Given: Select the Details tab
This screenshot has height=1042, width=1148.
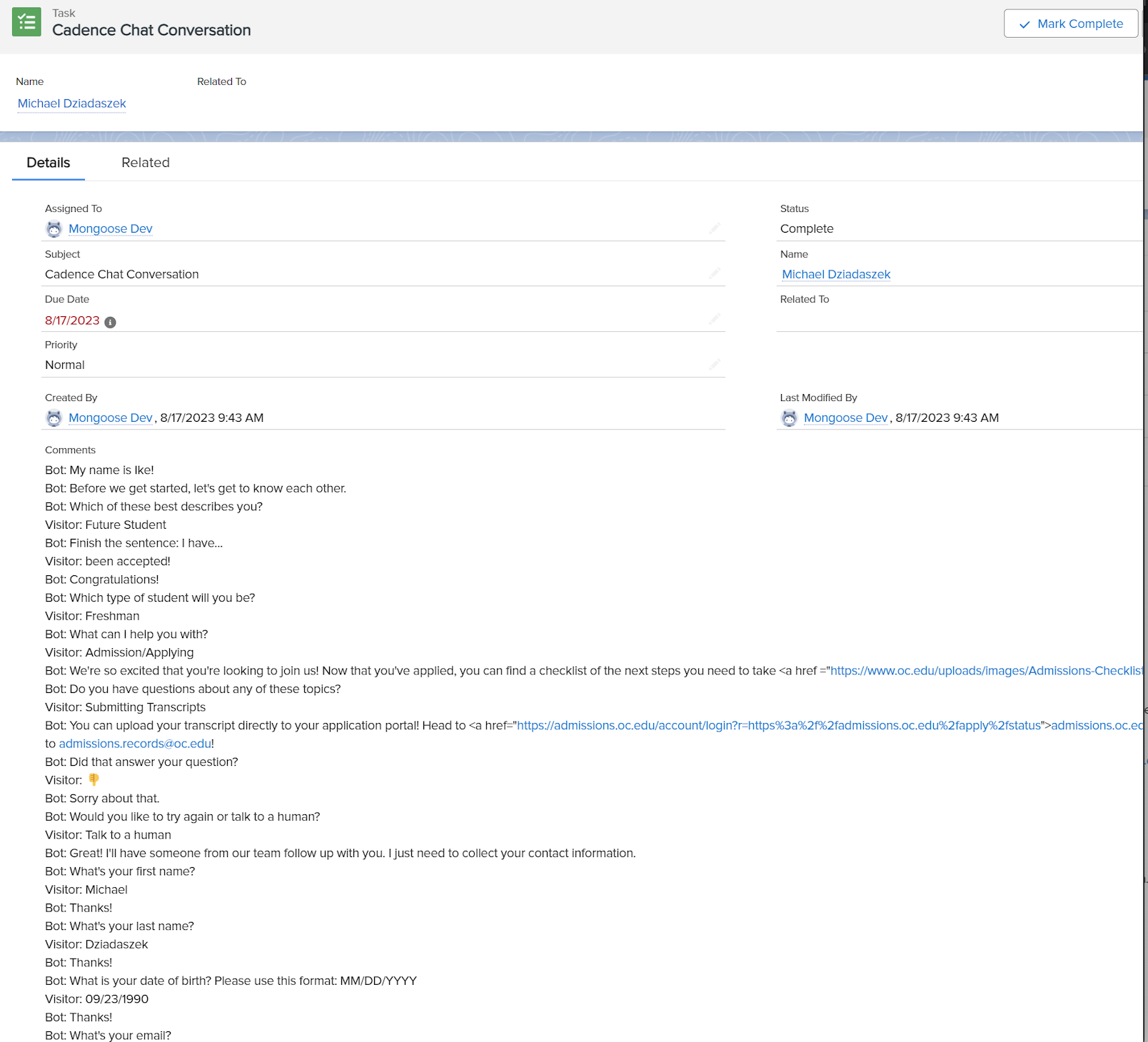Looking at the screenshot, I should [x=49, y=163].
